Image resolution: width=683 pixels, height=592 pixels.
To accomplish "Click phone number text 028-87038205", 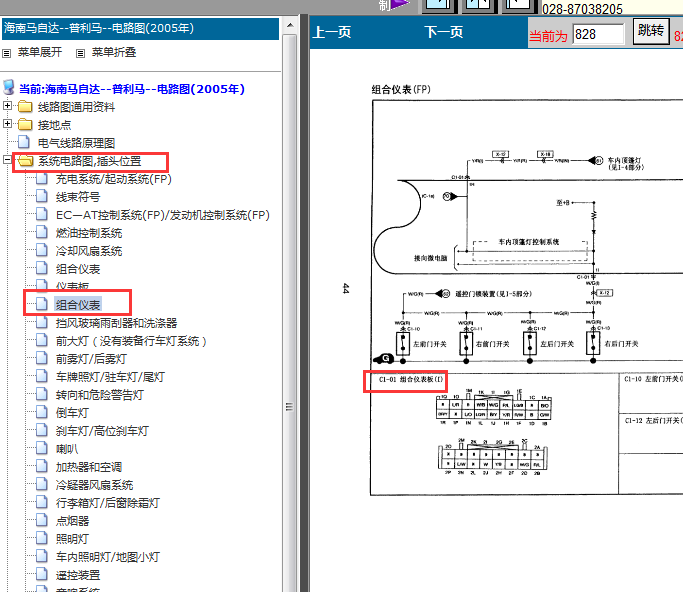I will coord(582,9).
